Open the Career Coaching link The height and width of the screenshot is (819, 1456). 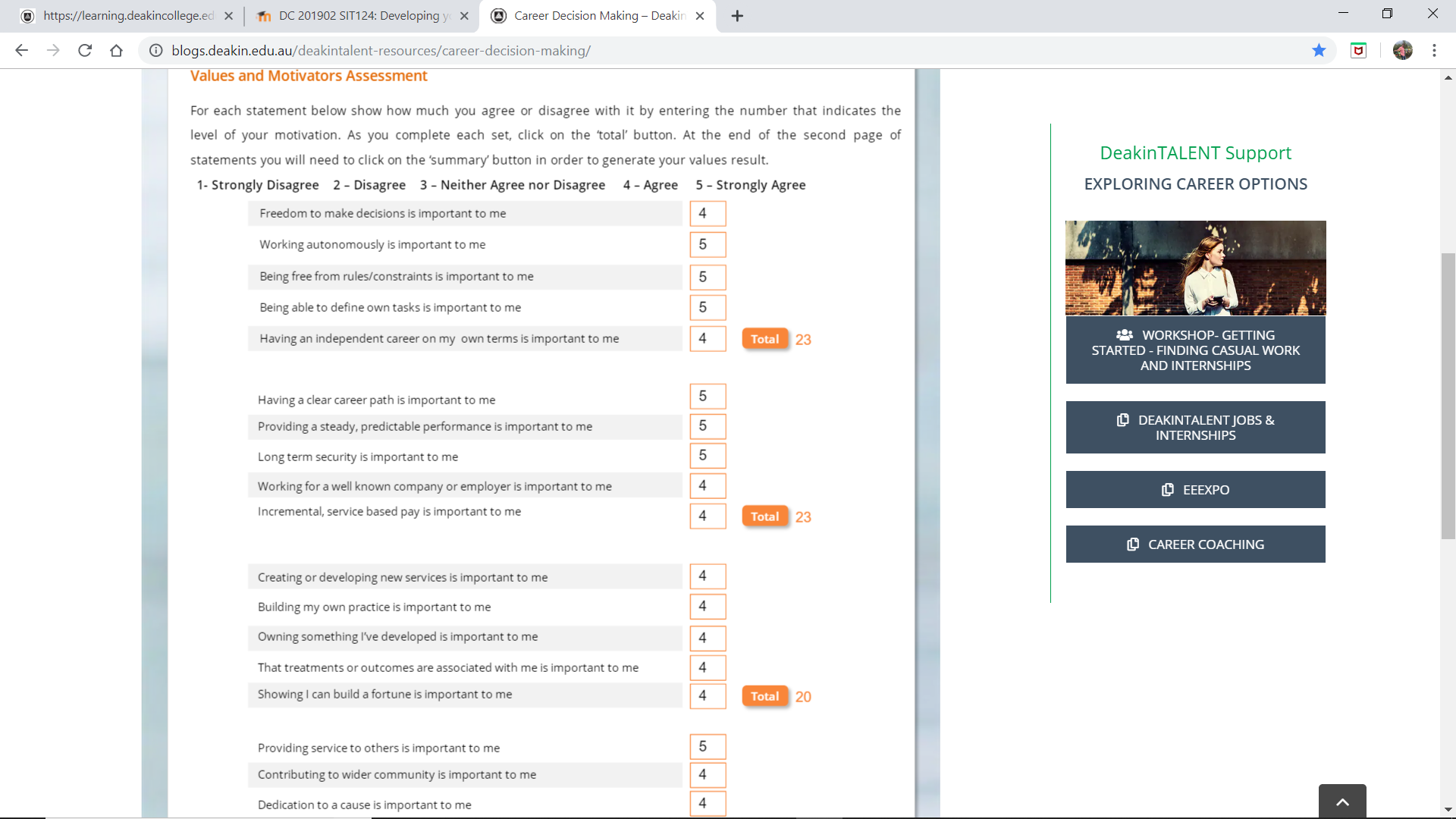1195,544
